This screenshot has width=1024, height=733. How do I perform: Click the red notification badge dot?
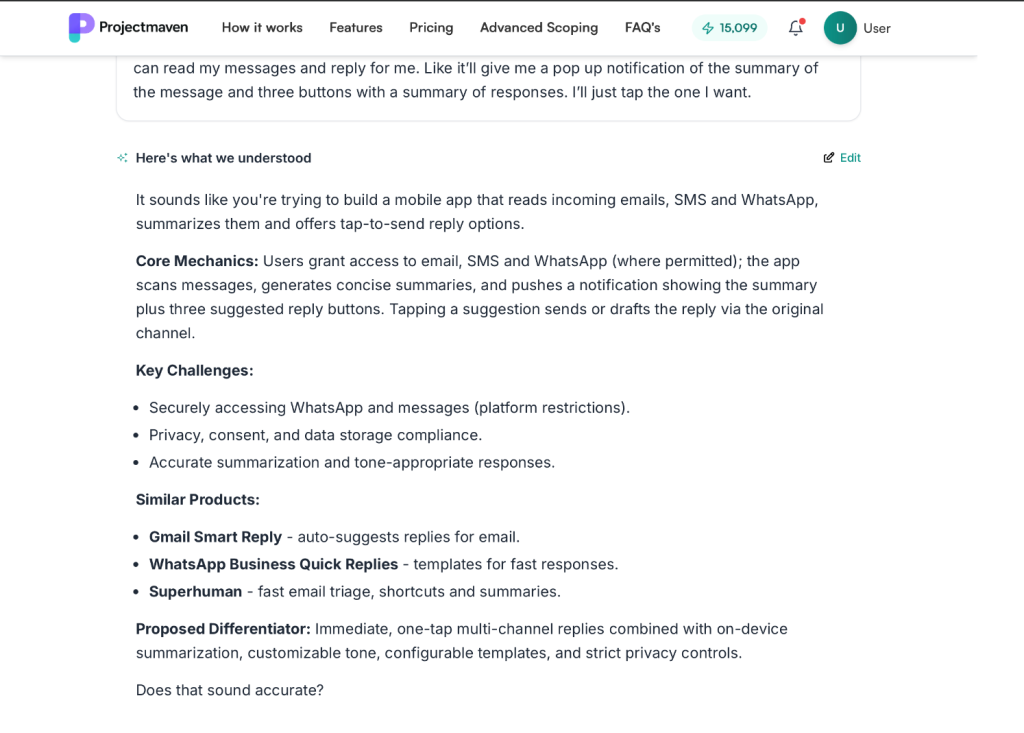coord(802,21)
